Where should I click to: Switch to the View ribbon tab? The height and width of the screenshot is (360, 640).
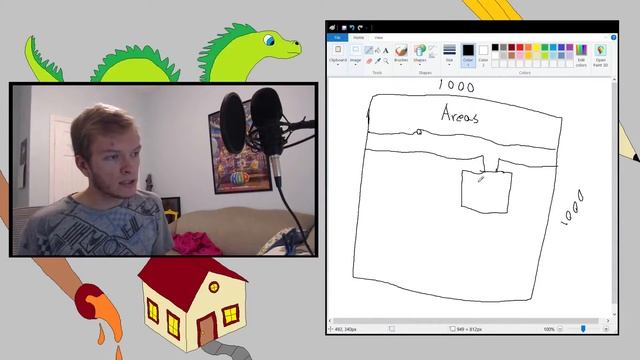(x=379, y=38)
